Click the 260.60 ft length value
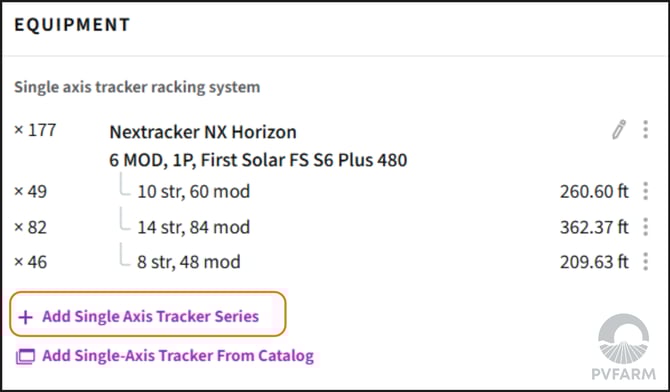 pyautogui.click(x=594, y=191)
